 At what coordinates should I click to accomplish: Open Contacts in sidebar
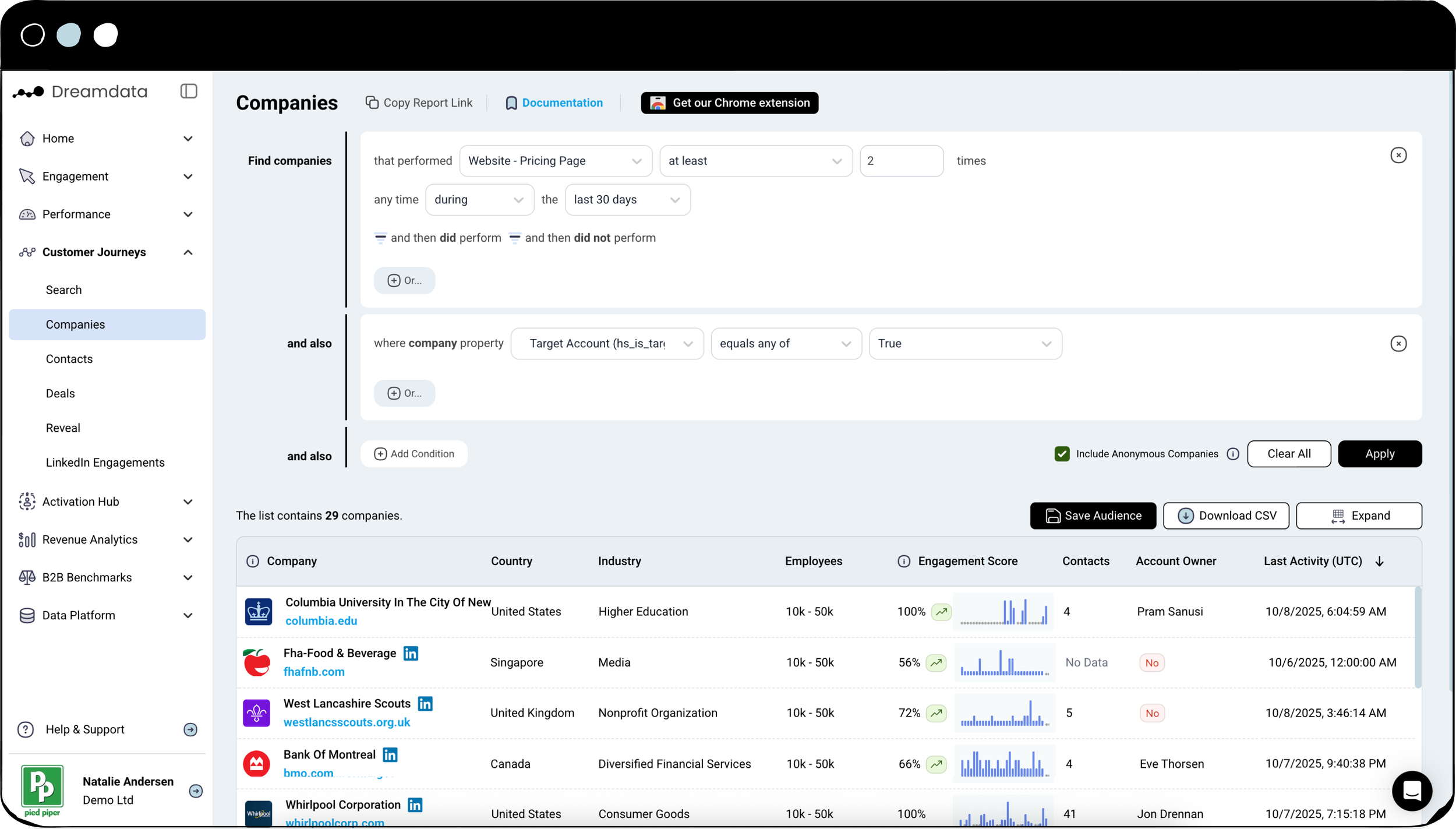click(69, 359)
